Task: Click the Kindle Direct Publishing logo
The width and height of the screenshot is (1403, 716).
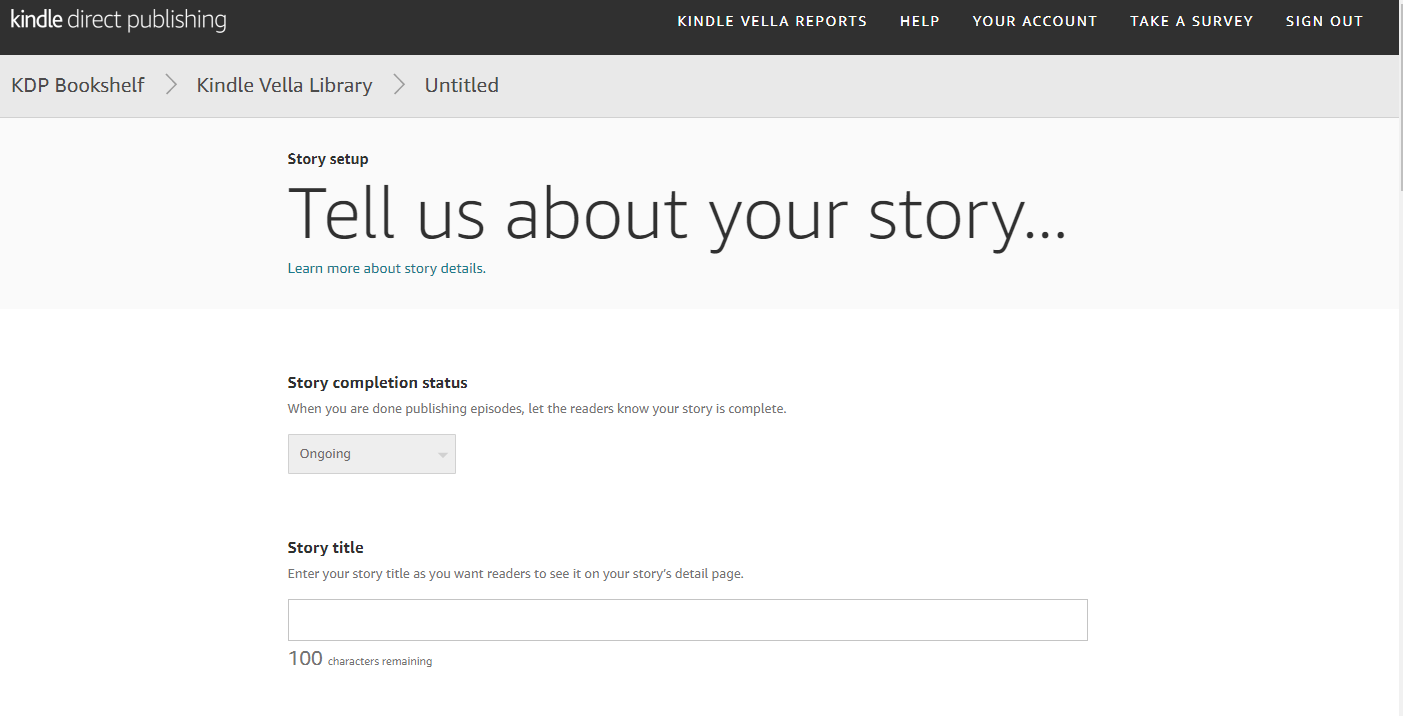Action: tap(118, 21)
